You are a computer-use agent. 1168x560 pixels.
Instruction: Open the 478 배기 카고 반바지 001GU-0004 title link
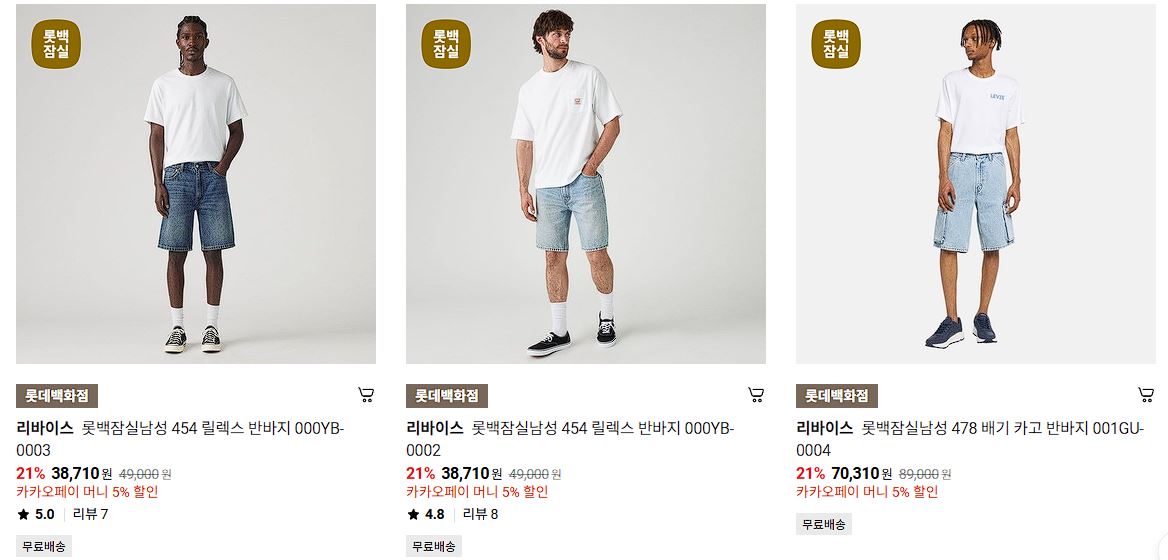tap(970, 439)
